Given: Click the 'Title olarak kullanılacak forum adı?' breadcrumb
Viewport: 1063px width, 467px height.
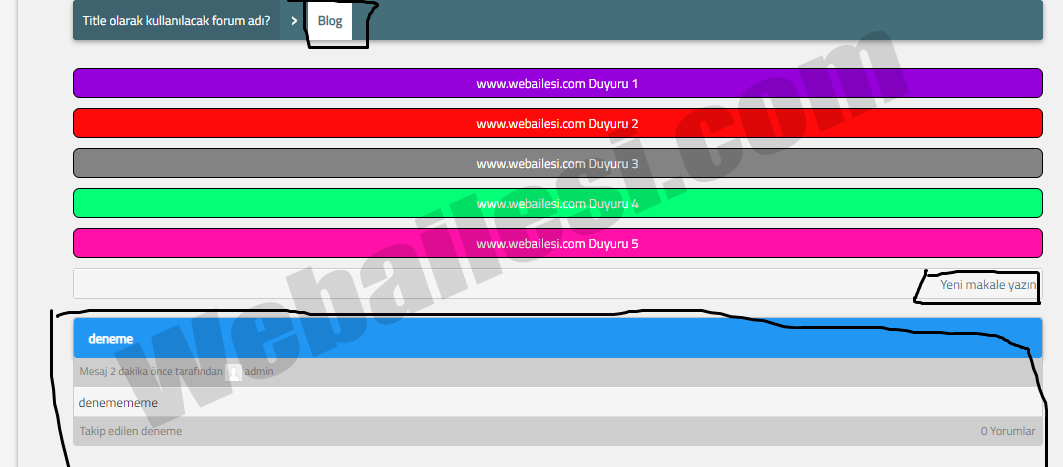Looking at the screenshot, I should click(176, 20).
